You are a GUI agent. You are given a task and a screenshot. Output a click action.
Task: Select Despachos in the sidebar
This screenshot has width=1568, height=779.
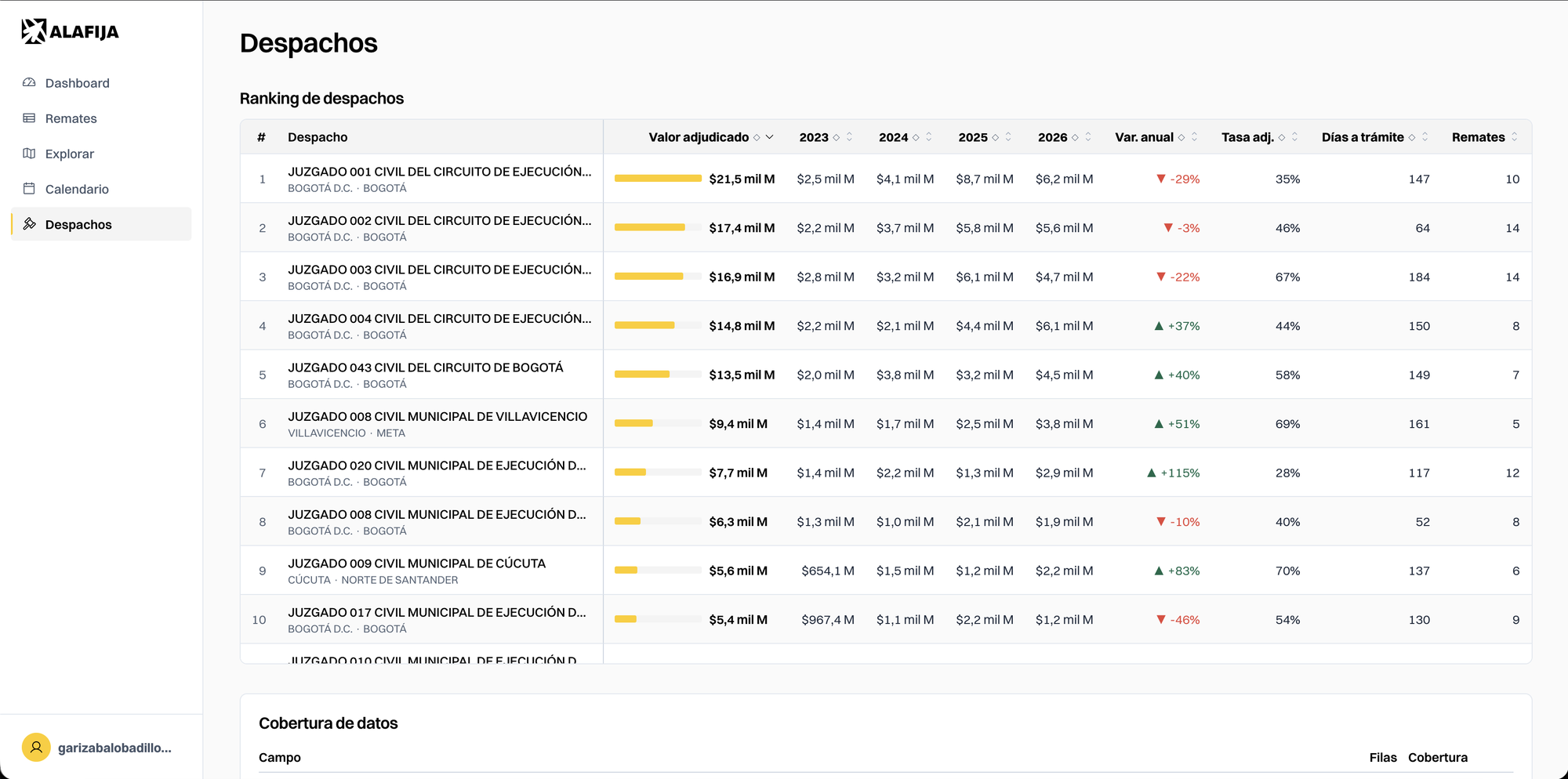(101, 224)
